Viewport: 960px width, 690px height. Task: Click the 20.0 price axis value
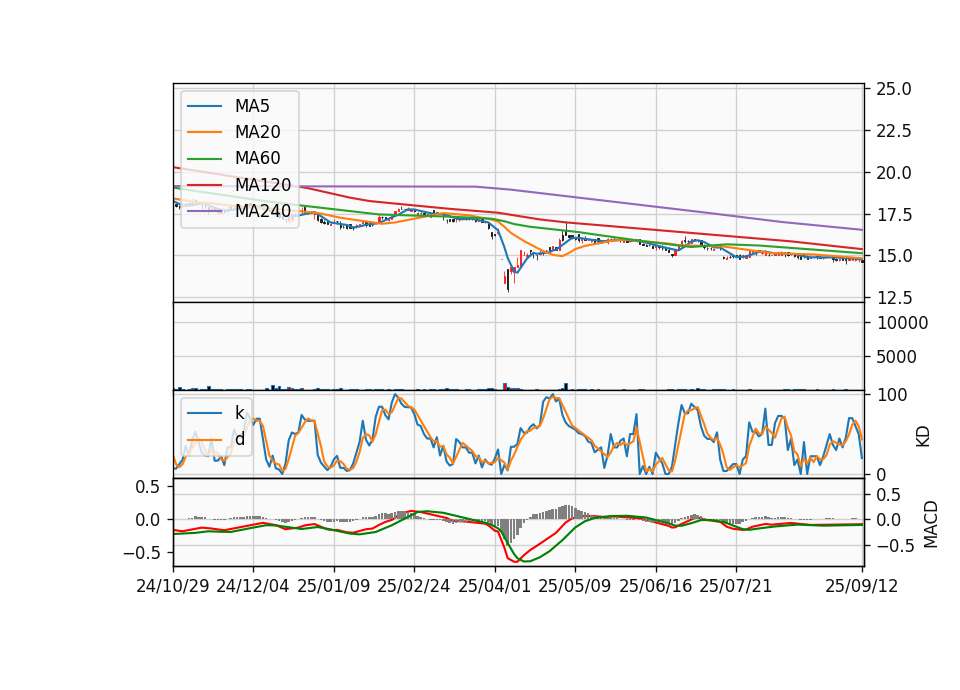tap(894, 173)
